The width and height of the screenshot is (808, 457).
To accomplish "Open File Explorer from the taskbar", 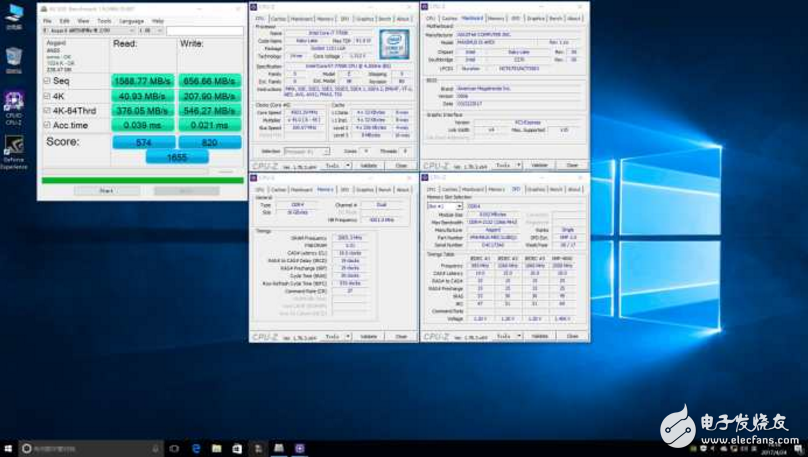I will click(218, 449).
